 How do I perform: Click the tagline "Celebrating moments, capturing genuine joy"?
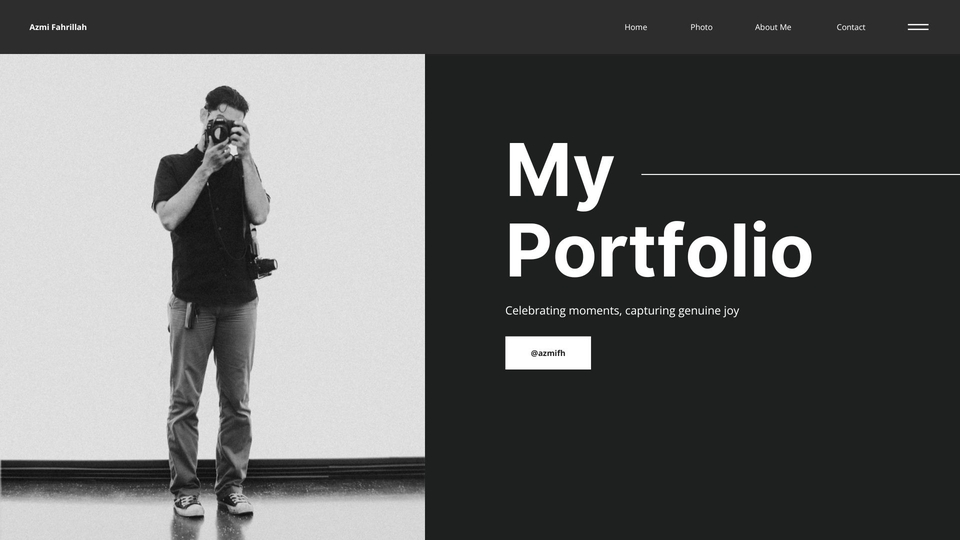coord(622,310)
